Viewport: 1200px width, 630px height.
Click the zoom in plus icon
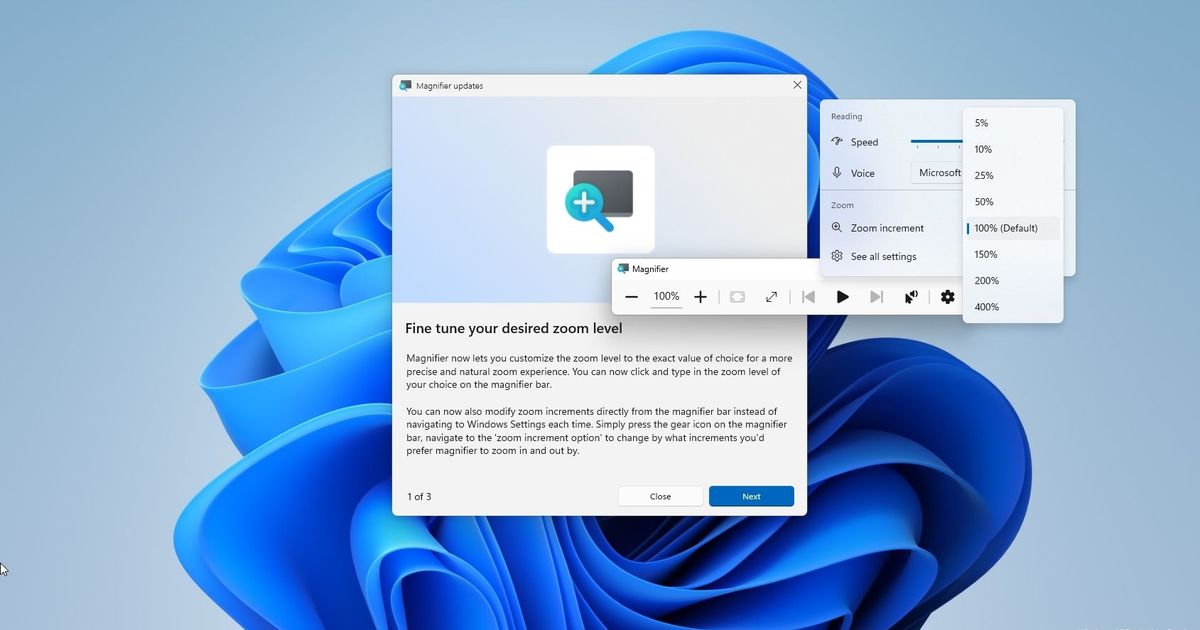pyautogui.click(x=700, y=297)
